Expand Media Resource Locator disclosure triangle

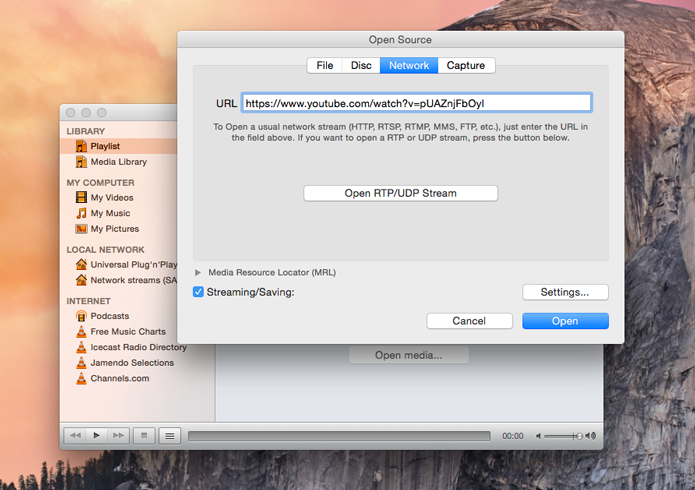pyautogui.click(x=198, y=272)
